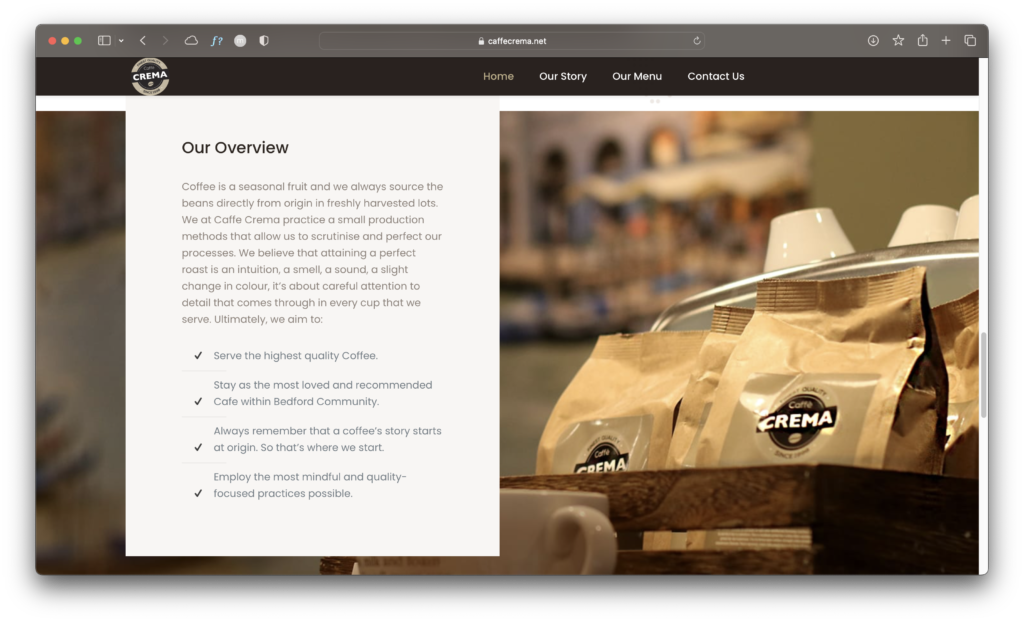1024x622 pixels.
Task: Click the Caffe Crema logo
Action: tap(150, 76)
